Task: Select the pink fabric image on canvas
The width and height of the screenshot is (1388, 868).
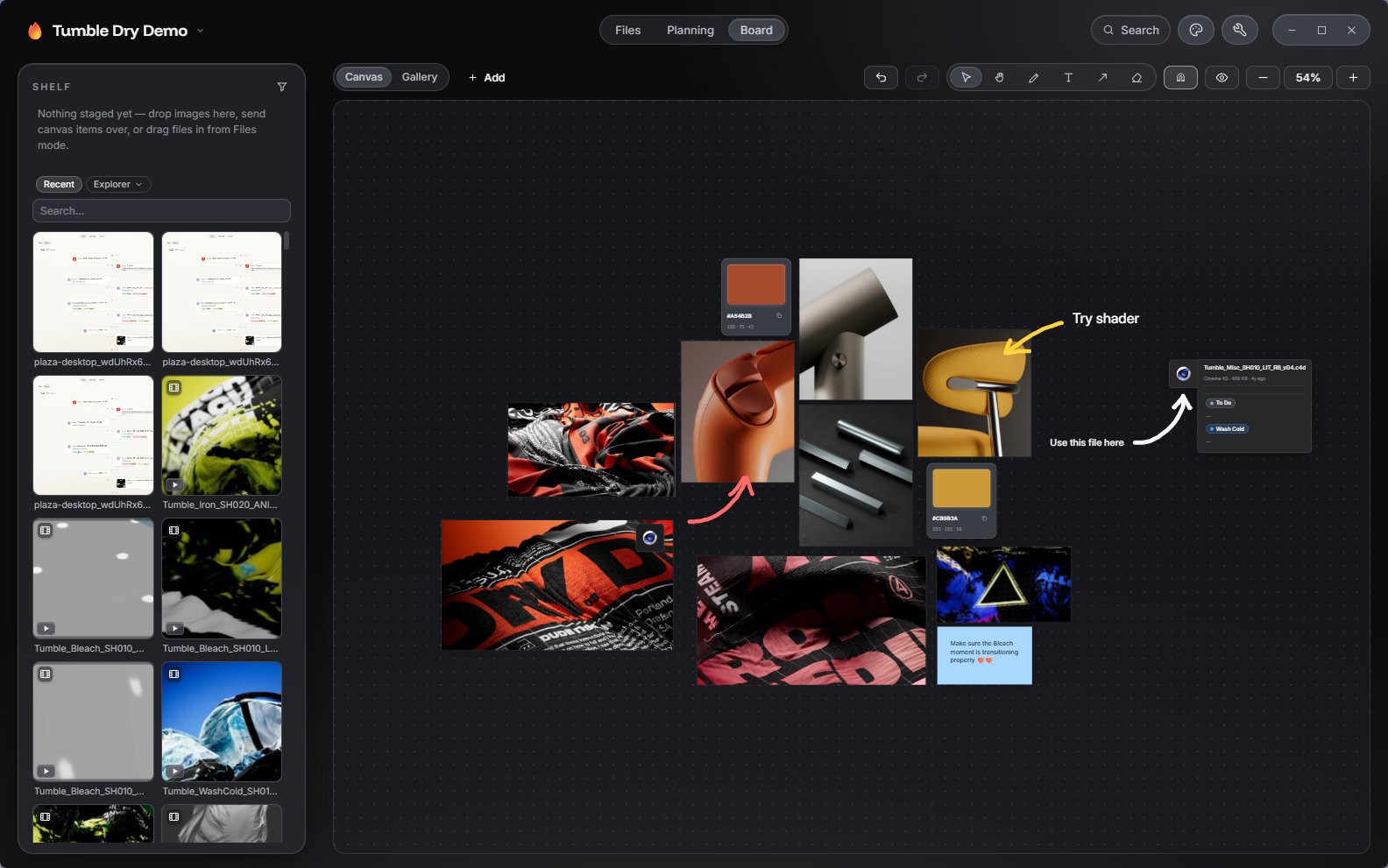Action: click(x=811, y=620)
